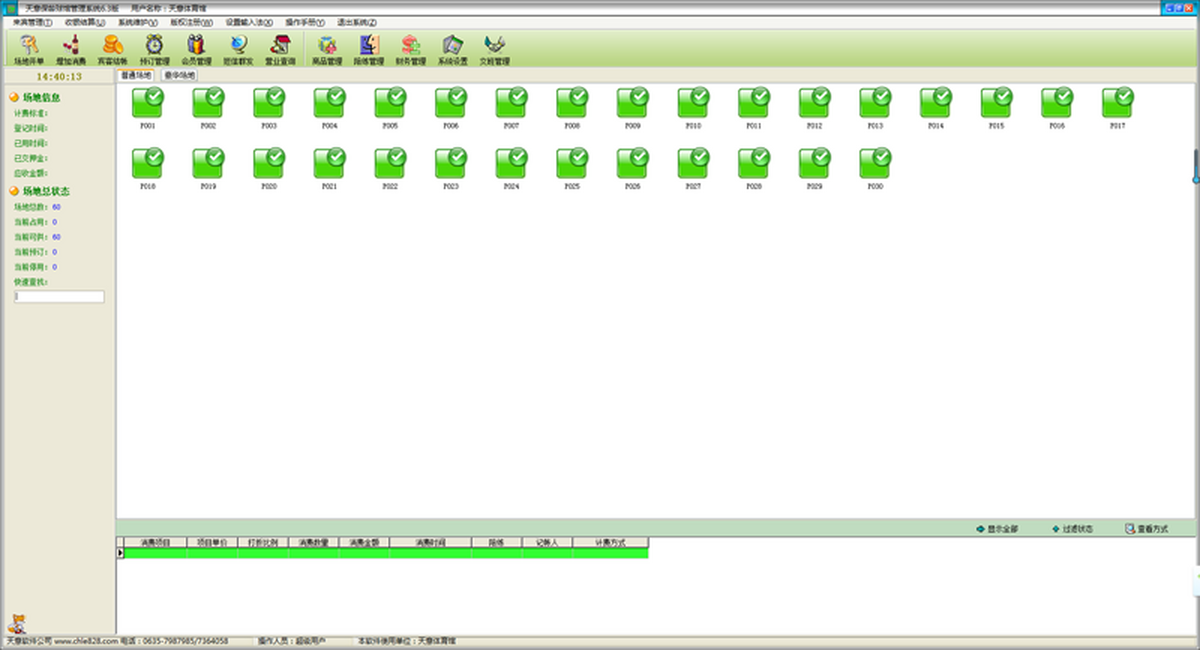Switch to the 普通场地 tab
This screenshot has height=650, width=1200.
[137, 75]
